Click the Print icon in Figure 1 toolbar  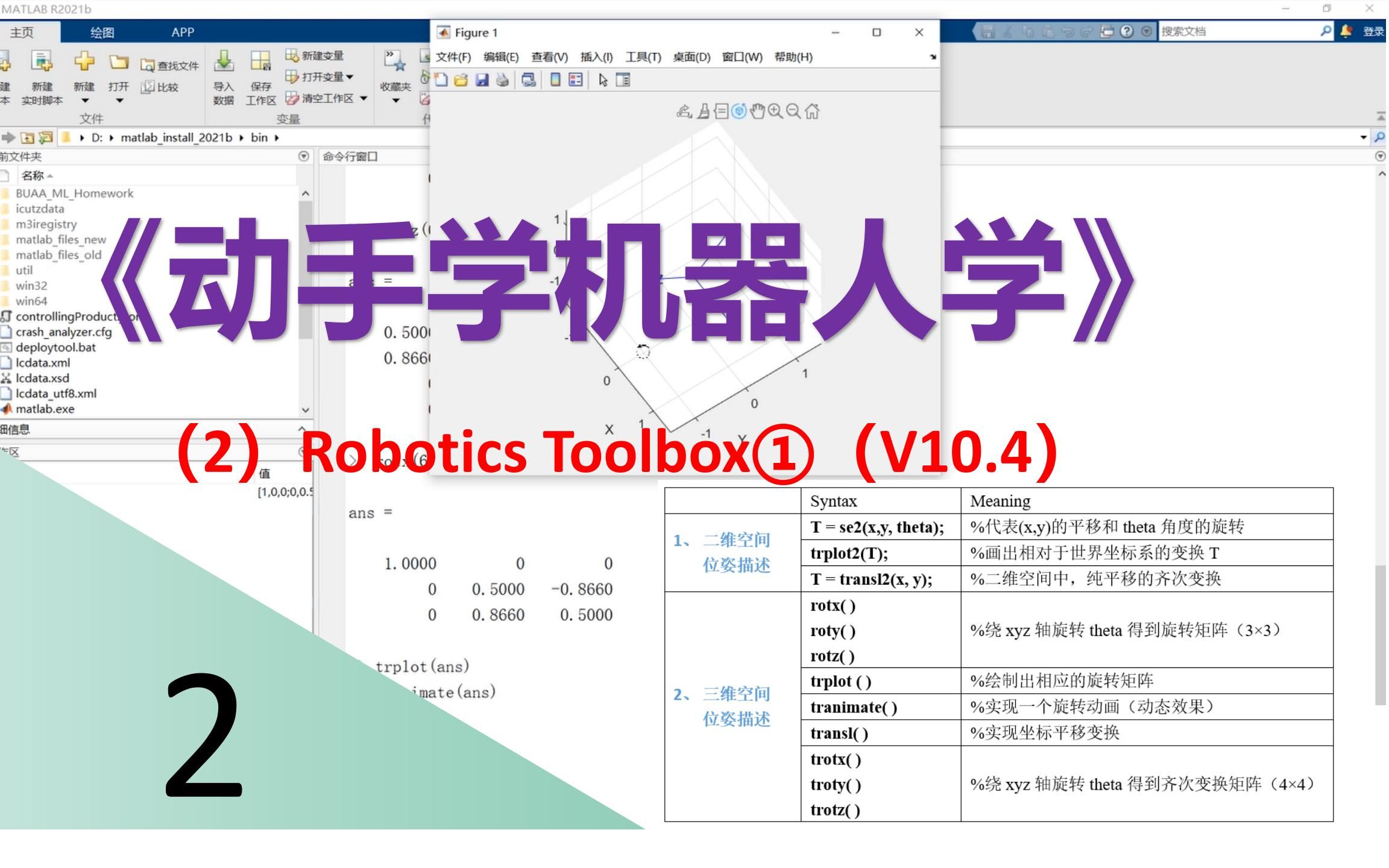pos(502,80)
